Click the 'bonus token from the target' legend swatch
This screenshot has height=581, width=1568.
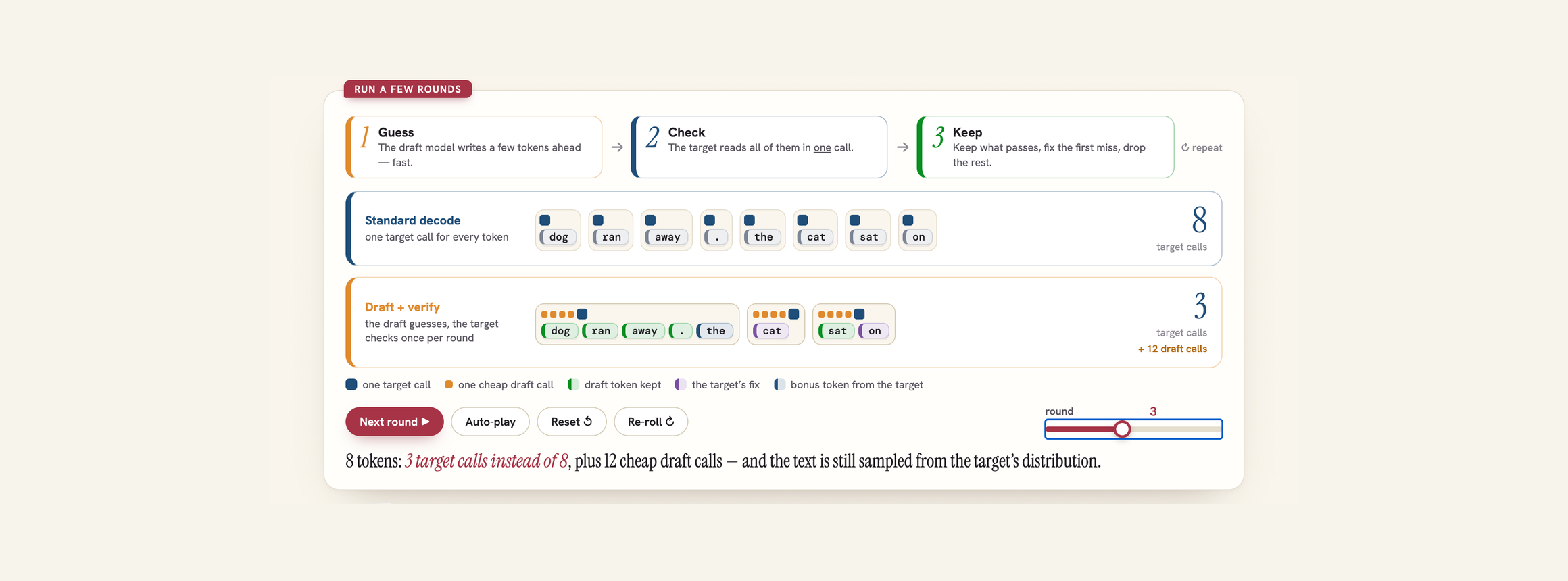(779, 384)
